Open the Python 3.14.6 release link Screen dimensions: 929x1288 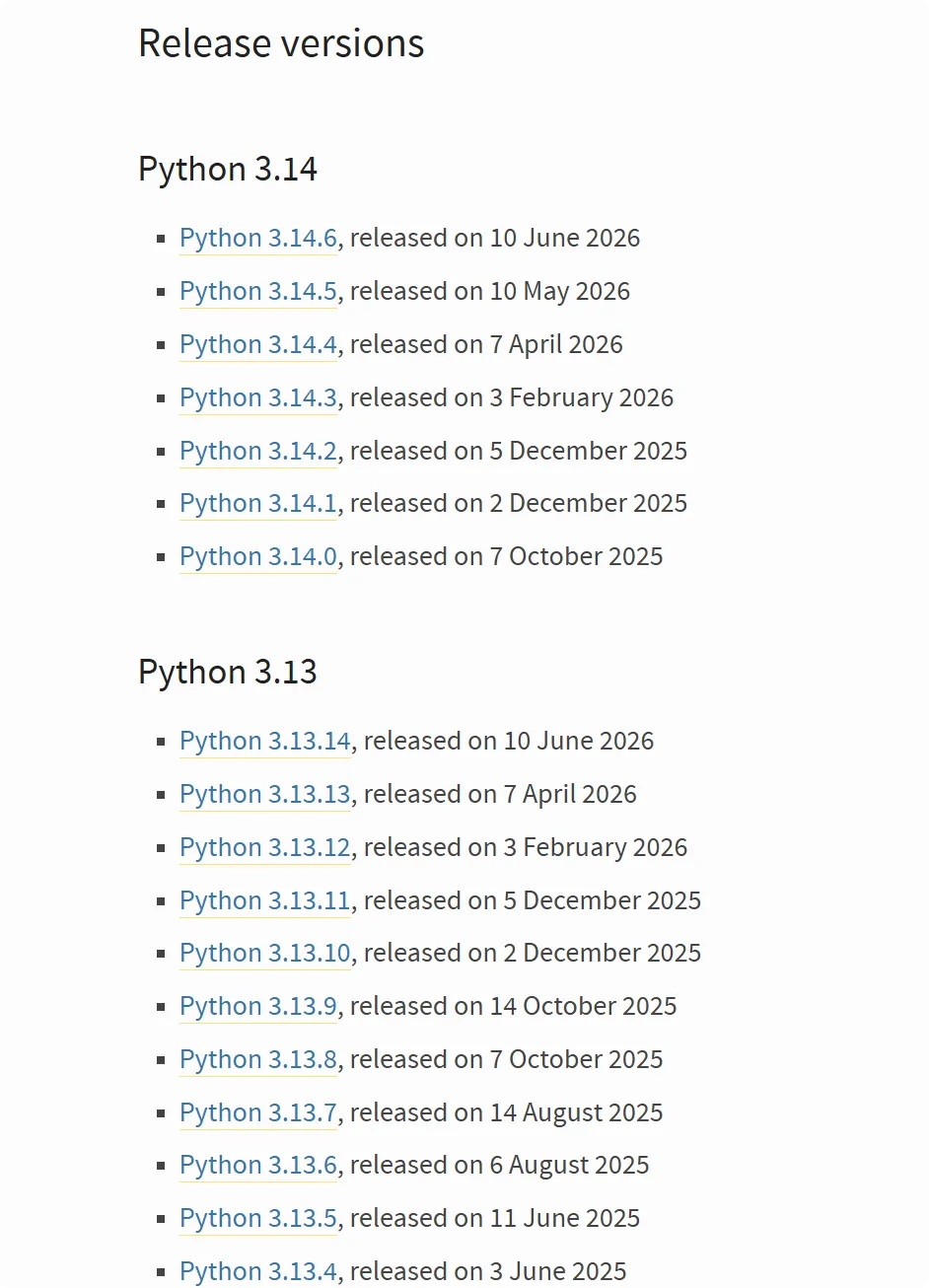click(x=258, y=239)
